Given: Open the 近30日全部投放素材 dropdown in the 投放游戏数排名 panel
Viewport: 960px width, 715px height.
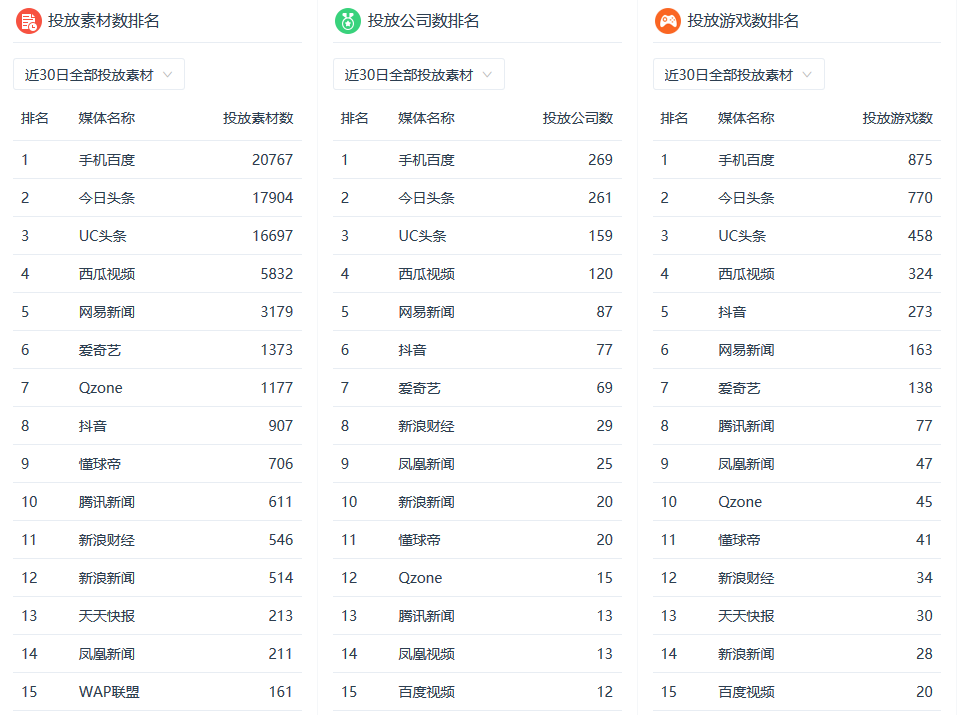Looking at the screenshot, I should click(739, 75).
